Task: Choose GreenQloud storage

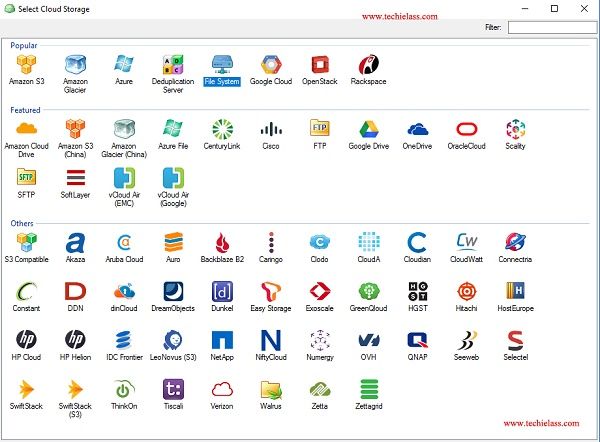Action: [369, 291]
